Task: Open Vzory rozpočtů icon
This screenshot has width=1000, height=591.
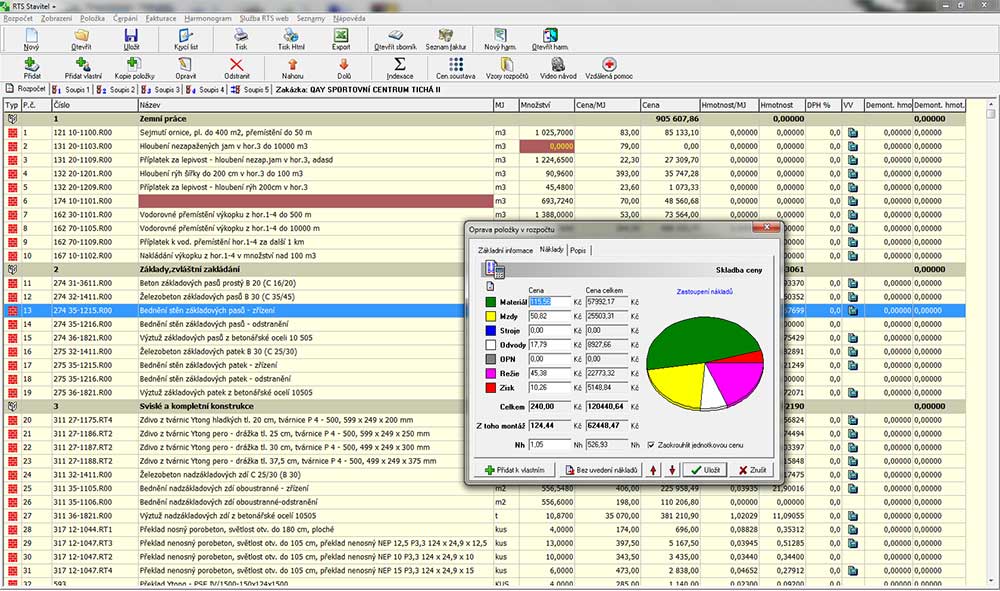Action: click(x=507, y=64)
